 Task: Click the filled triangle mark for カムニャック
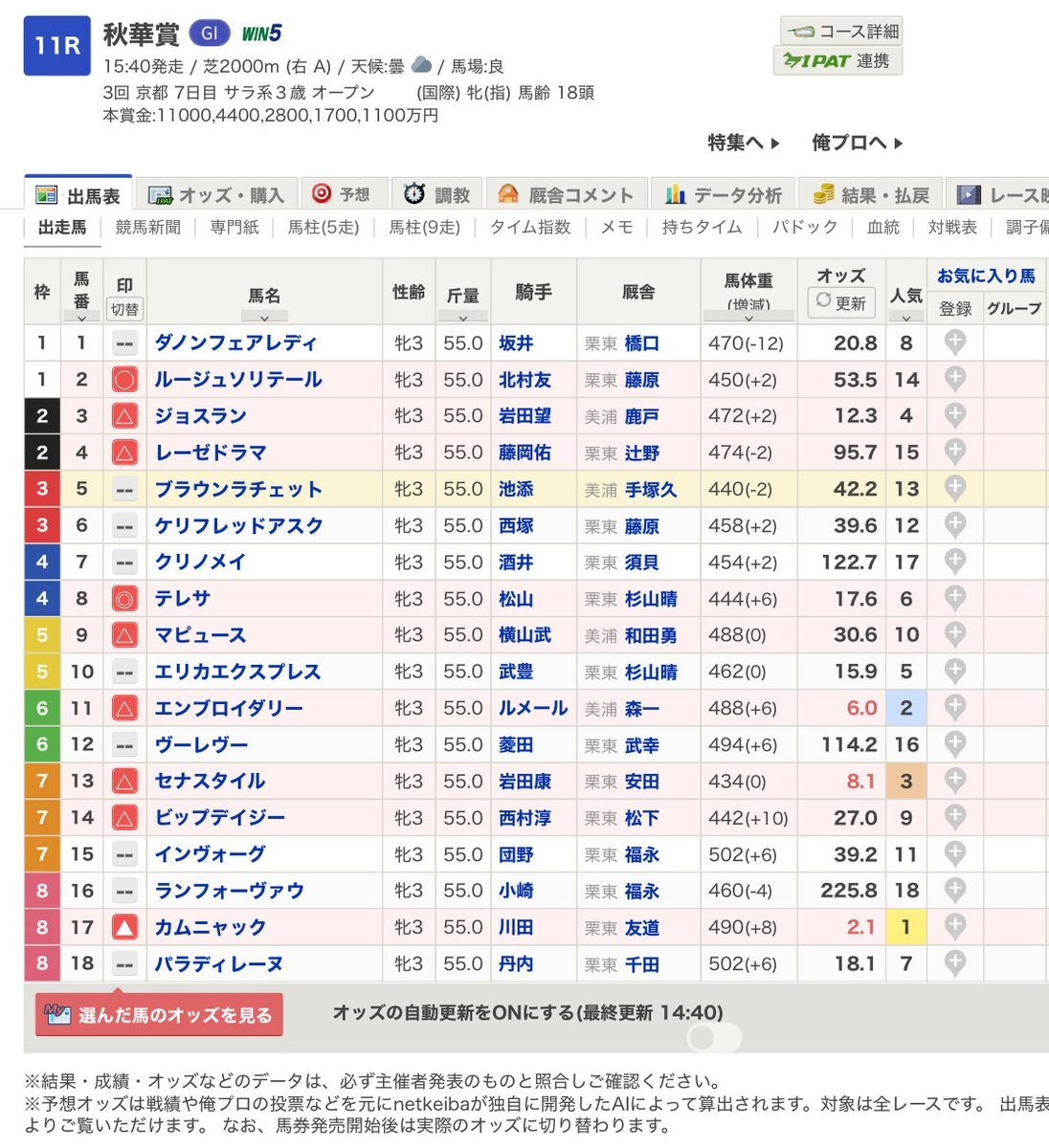coord(124,927)
